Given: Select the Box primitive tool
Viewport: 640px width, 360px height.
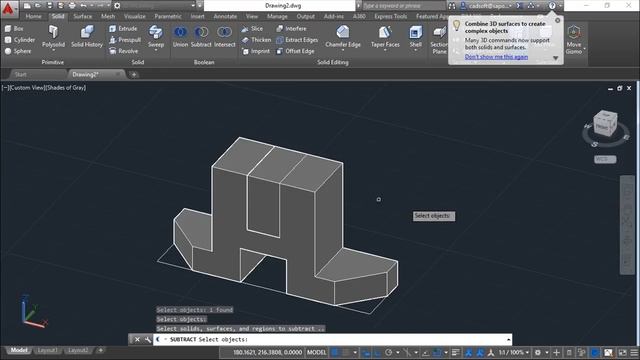Looking at the screenshot, I should click(14, 29).
